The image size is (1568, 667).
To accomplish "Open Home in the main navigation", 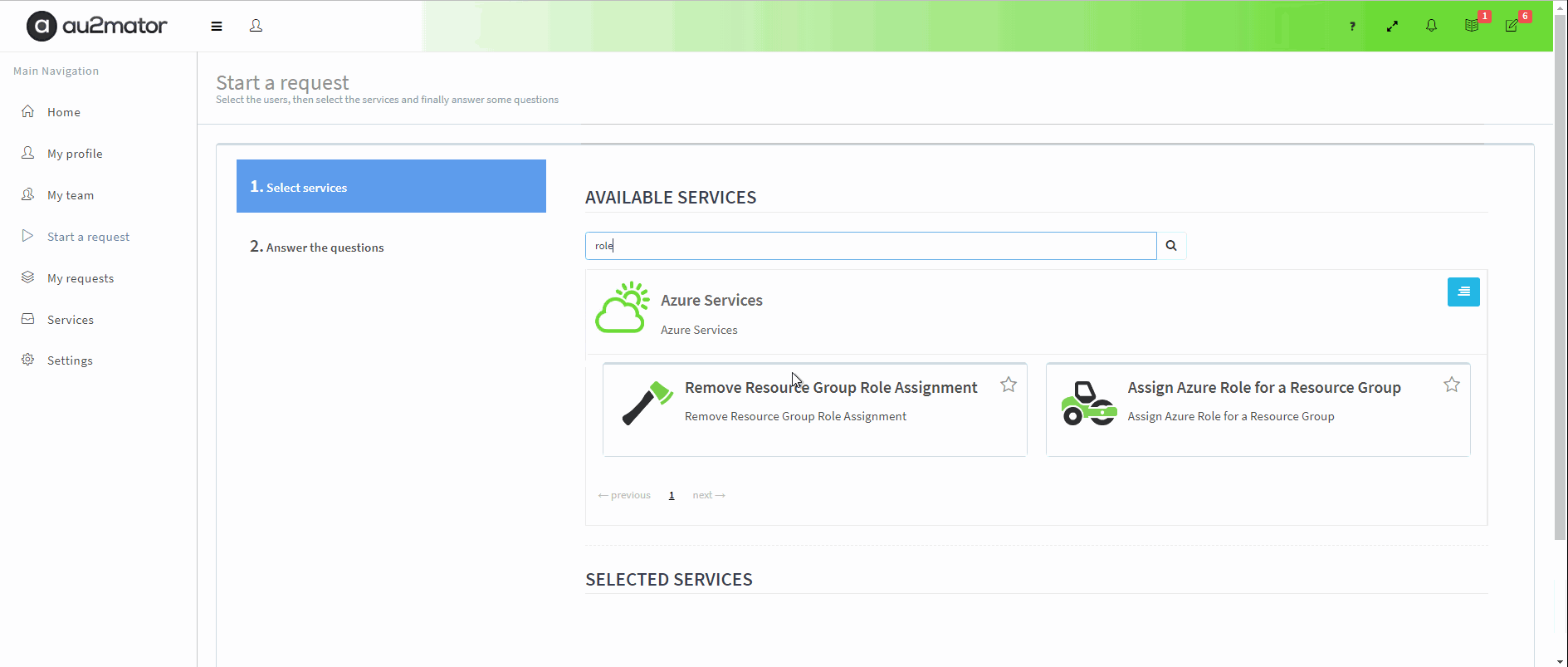I will pos(64,112).
